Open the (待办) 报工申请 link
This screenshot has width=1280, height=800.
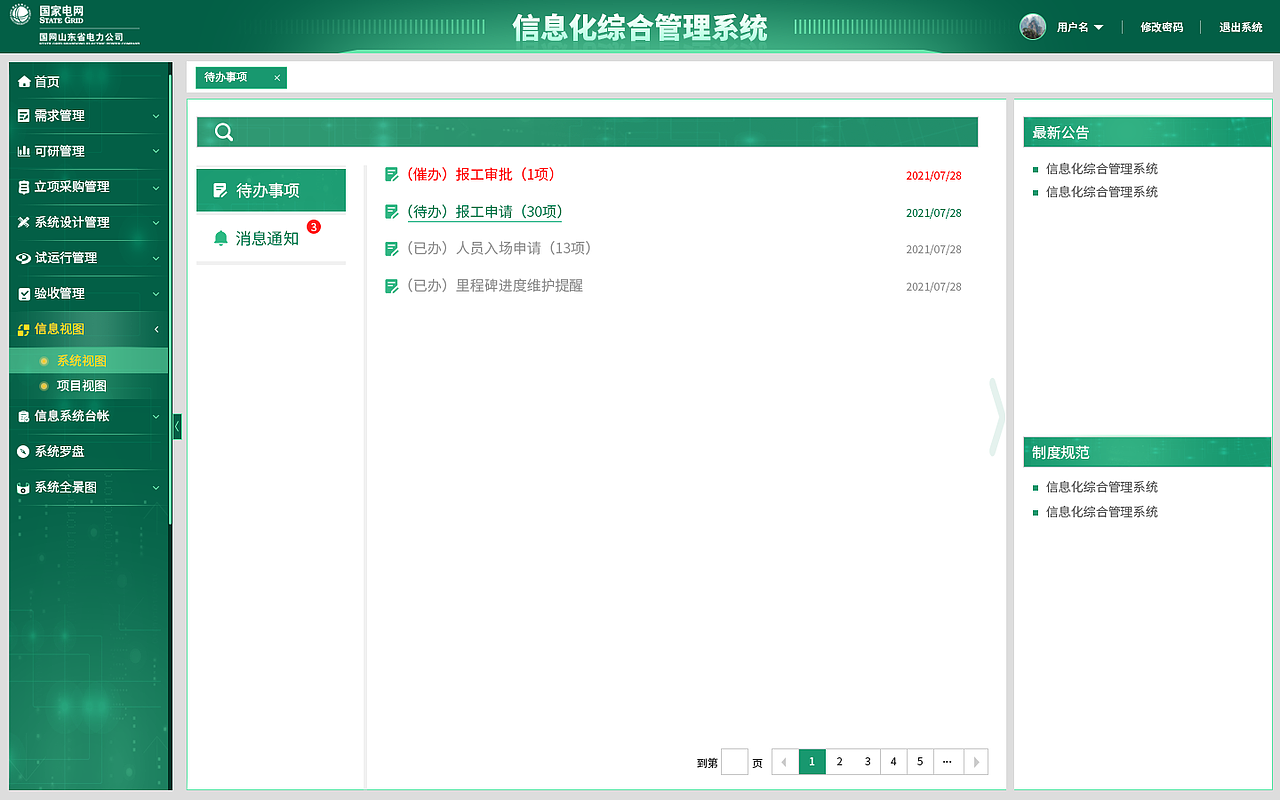click(485, 211)
